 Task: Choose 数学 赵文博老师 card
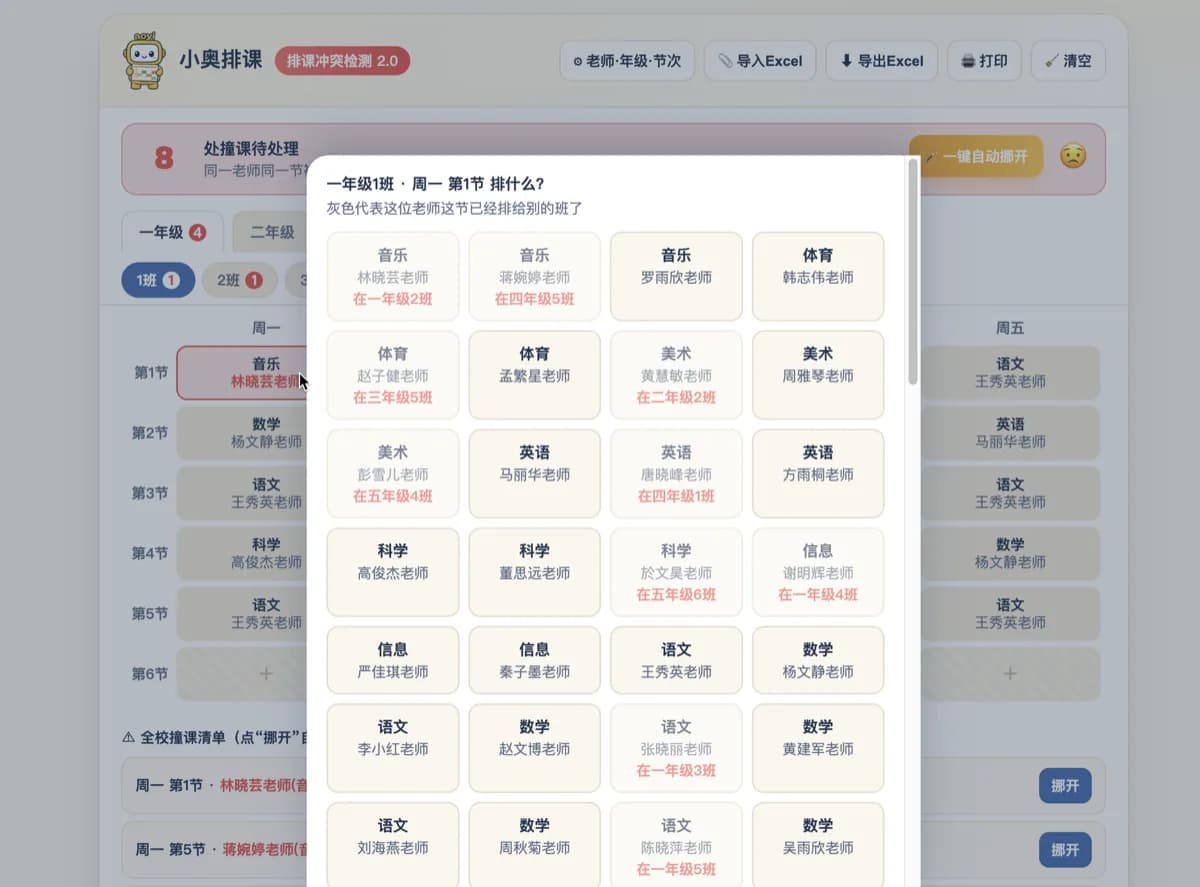(534, 748)
